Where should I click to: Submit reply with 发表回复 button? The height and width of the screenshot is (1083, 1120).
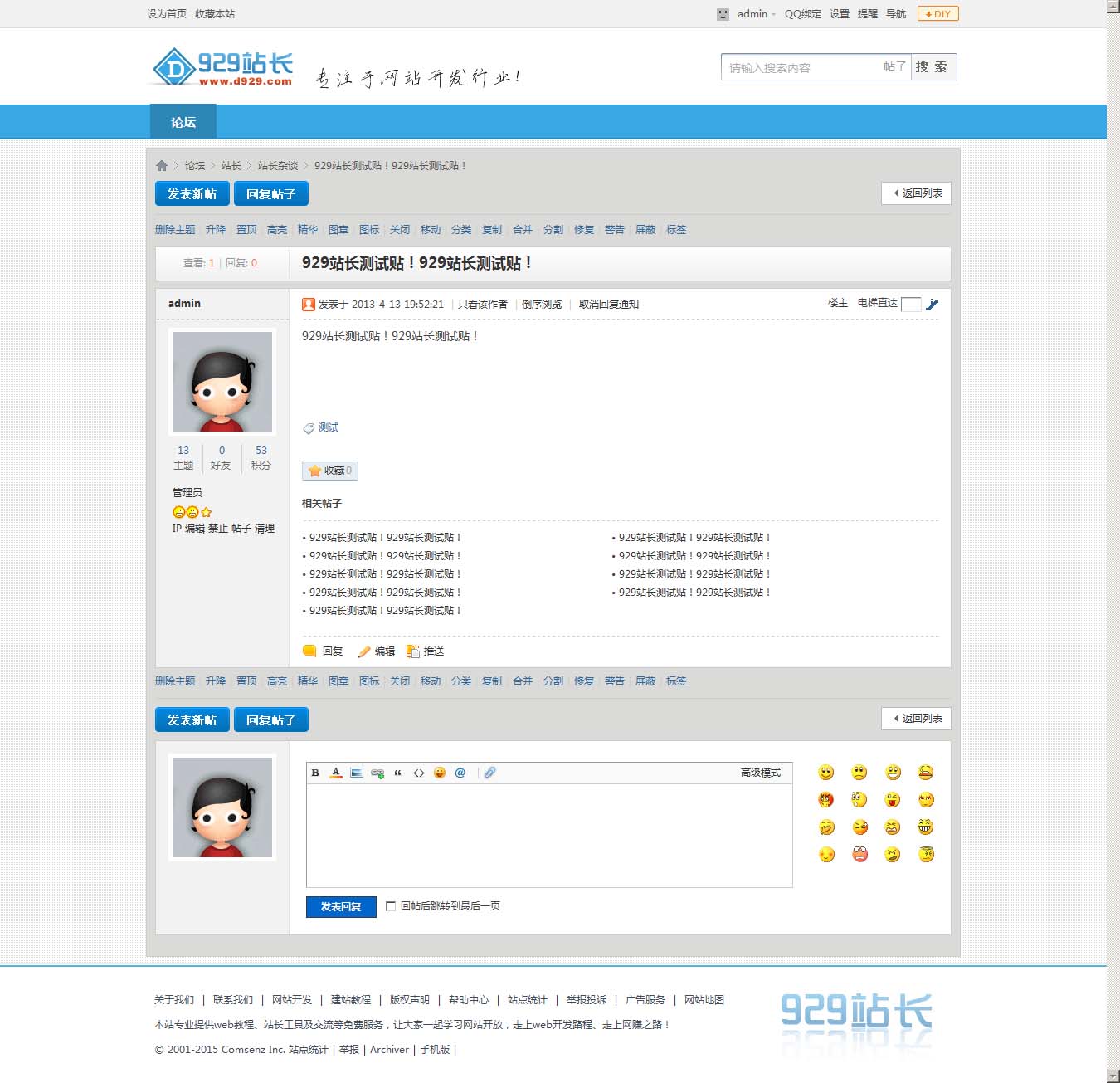pyautogui.click(x=341, y=907)
